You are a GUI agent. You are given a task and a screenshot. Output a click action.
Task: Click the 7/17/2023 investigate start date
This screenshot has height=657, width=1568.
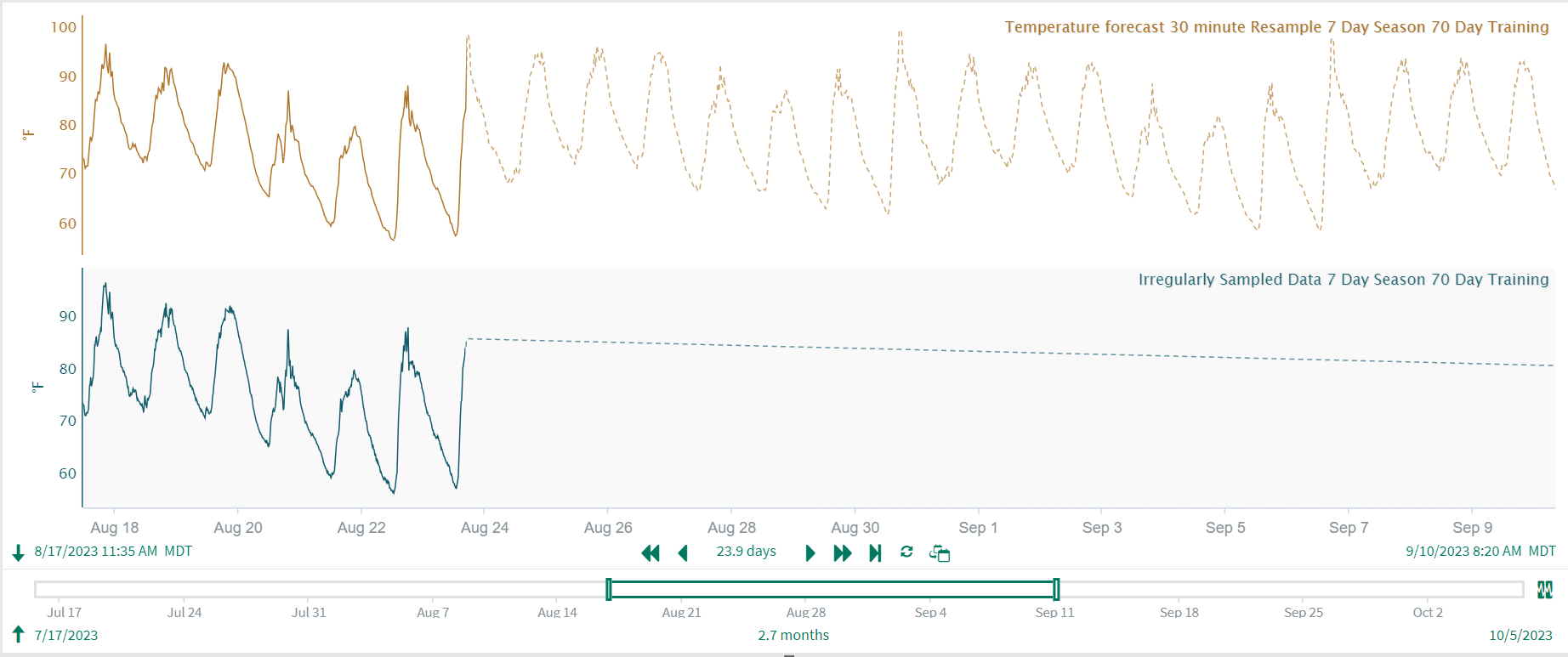coord(66,635)
